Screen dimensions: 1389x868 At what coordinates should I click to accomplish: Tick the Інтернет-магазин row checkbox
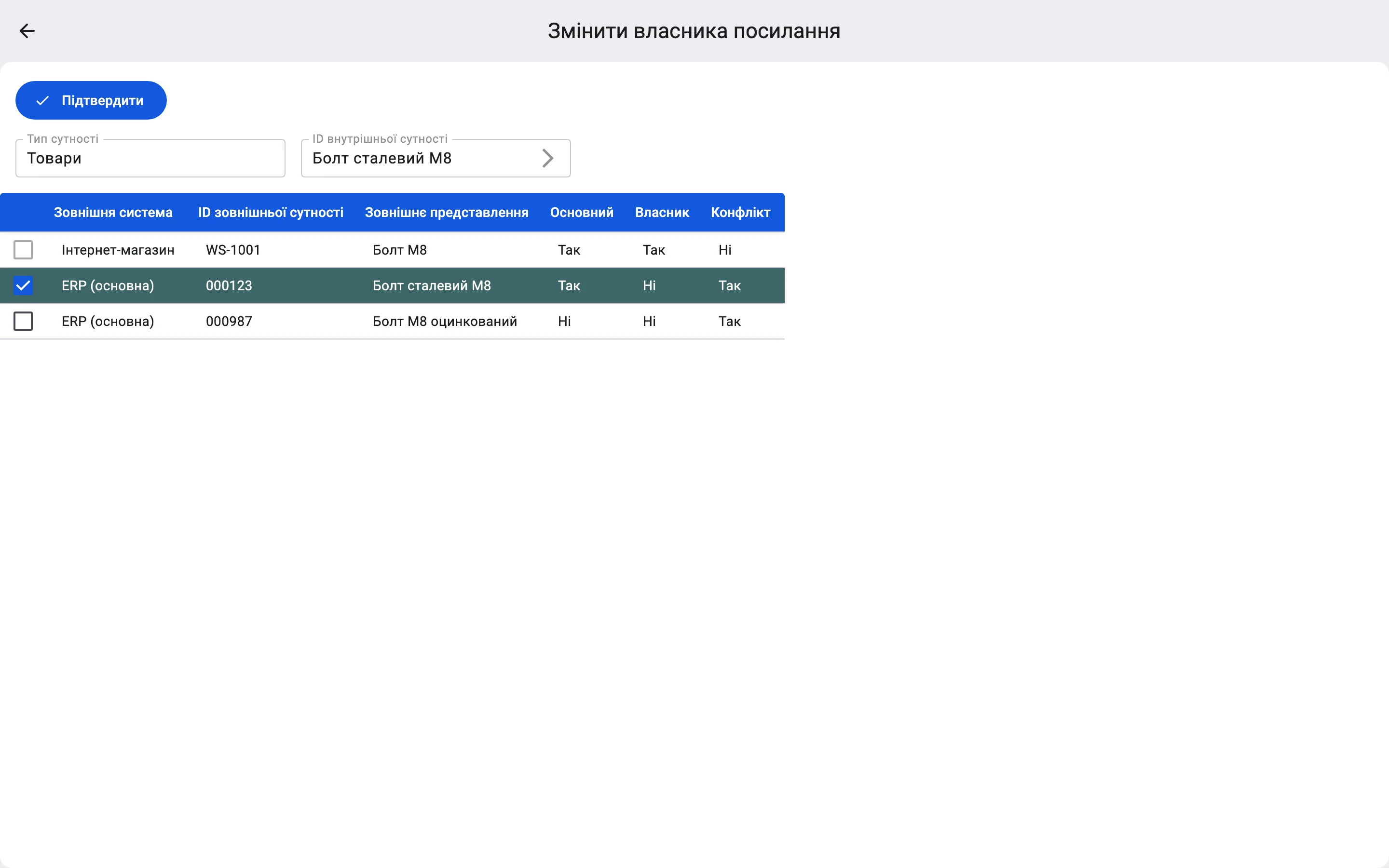pos(23,250)
